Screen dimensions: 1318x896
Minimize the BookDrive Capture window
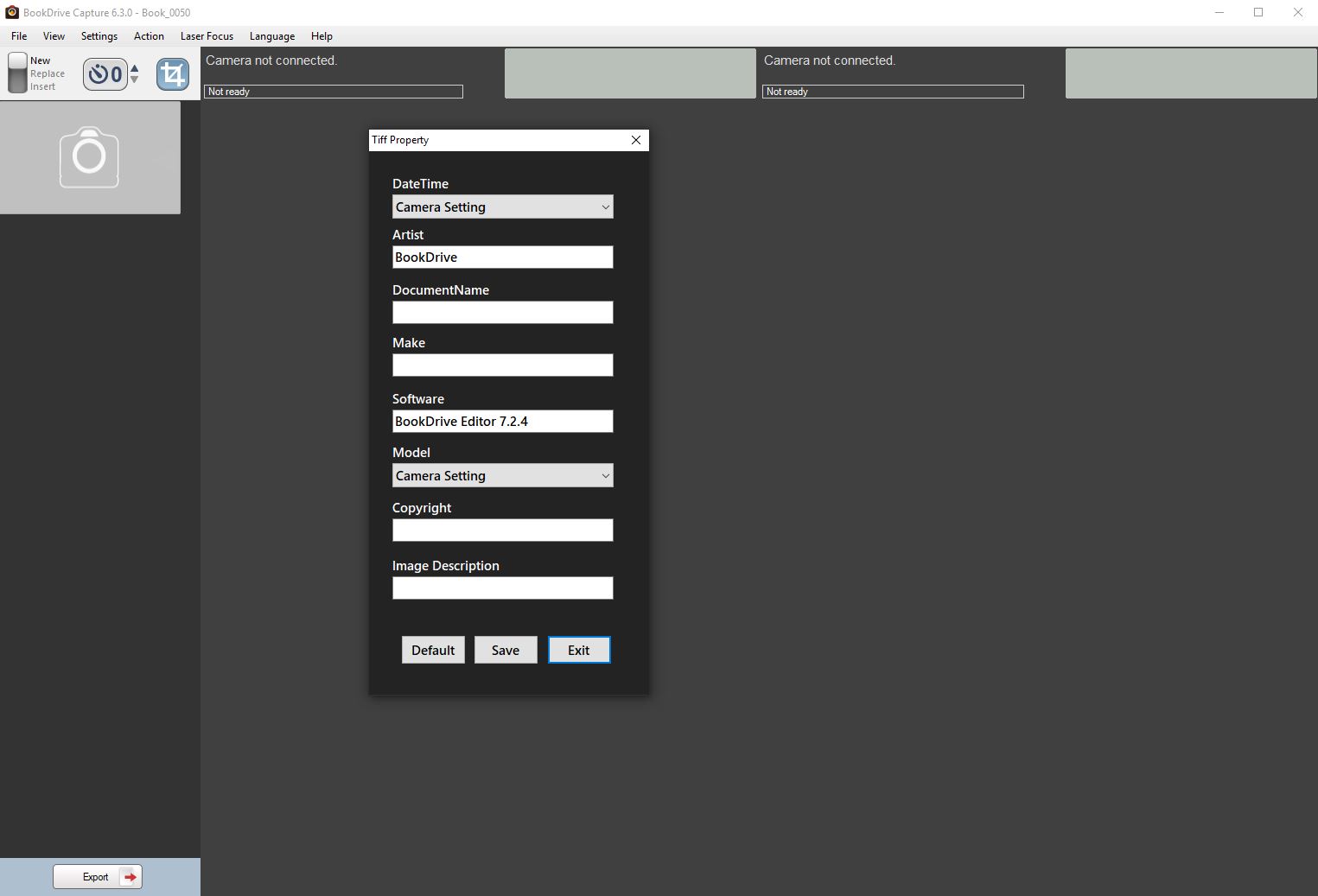click(1219, 12)
